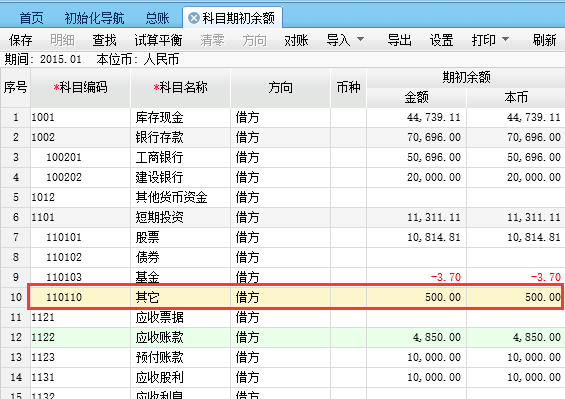Screen dimensions: 565x399
Task: Select account code 1122 cell
Action: pos(81,337)
